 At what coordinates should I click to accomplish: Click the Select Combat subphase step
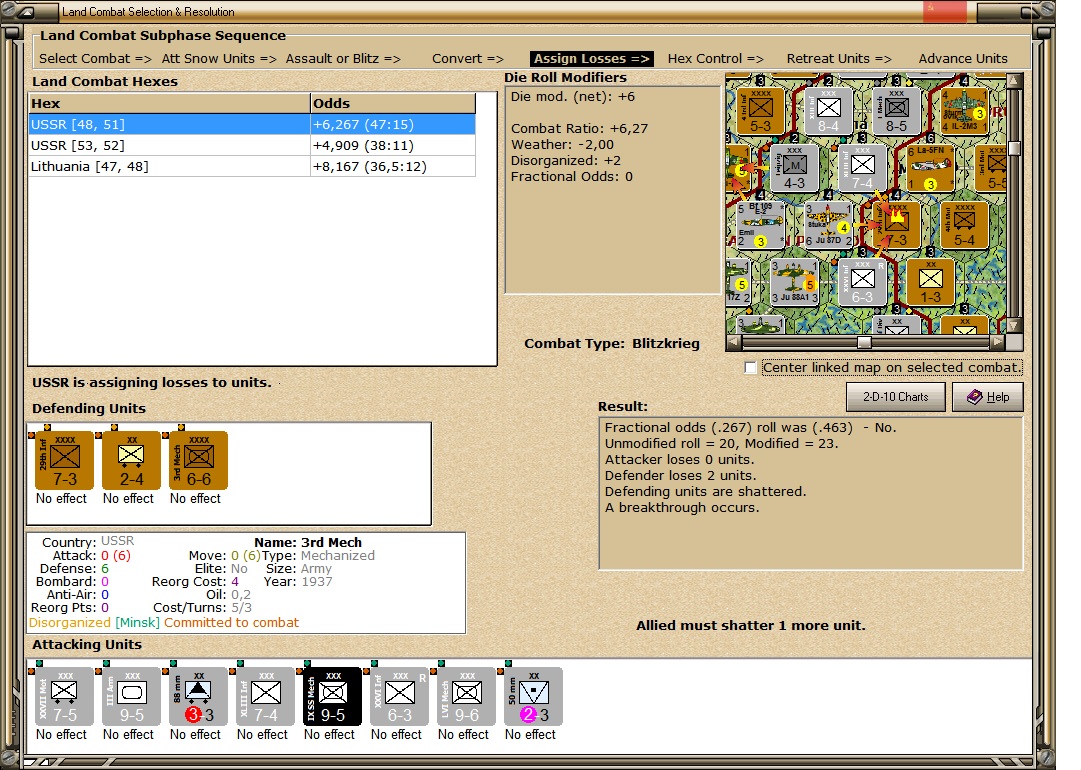point(95,59)
